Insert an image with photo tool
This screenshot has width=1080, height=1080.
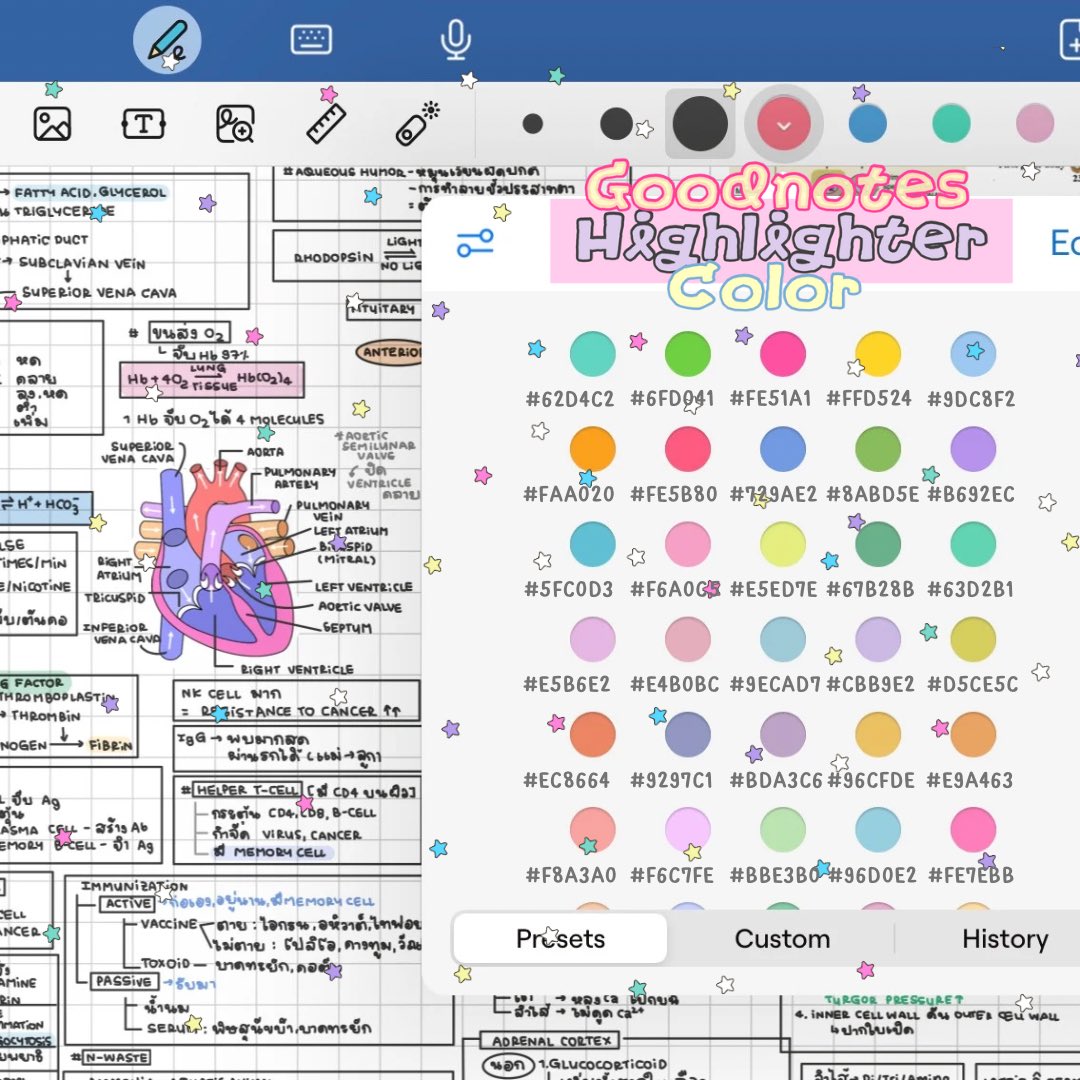pyautogui.click(x=52, y=124)
